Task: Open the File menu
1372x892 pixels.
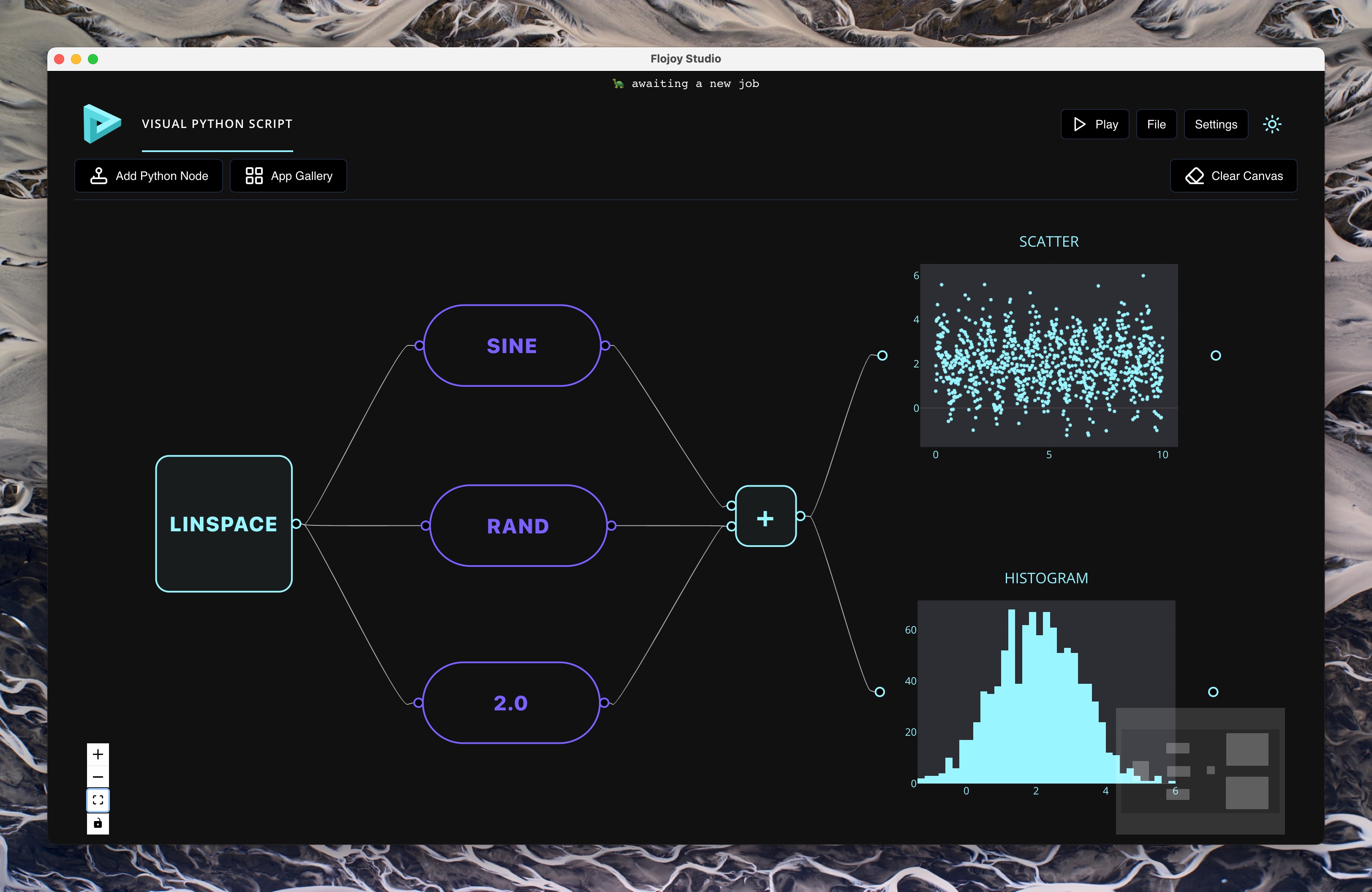Action: tap(1156, 125)
